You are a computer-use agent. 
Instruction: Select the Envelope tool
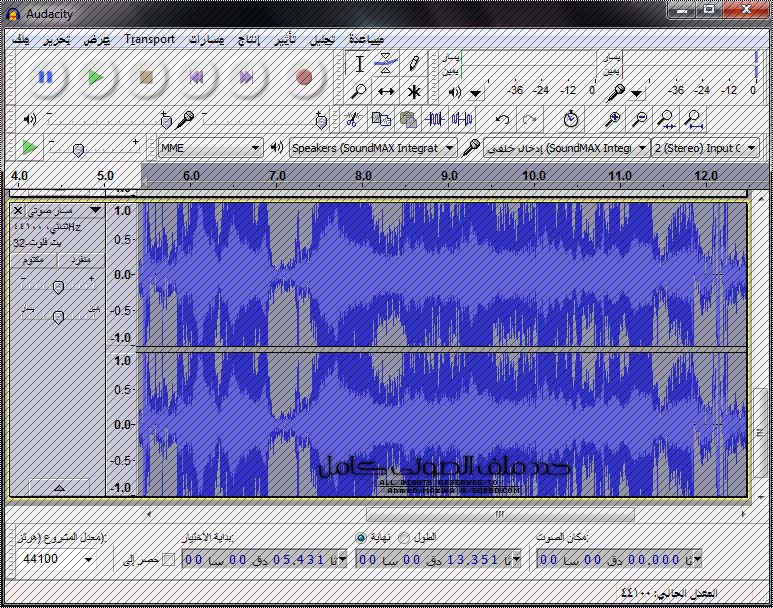[386, 64]
